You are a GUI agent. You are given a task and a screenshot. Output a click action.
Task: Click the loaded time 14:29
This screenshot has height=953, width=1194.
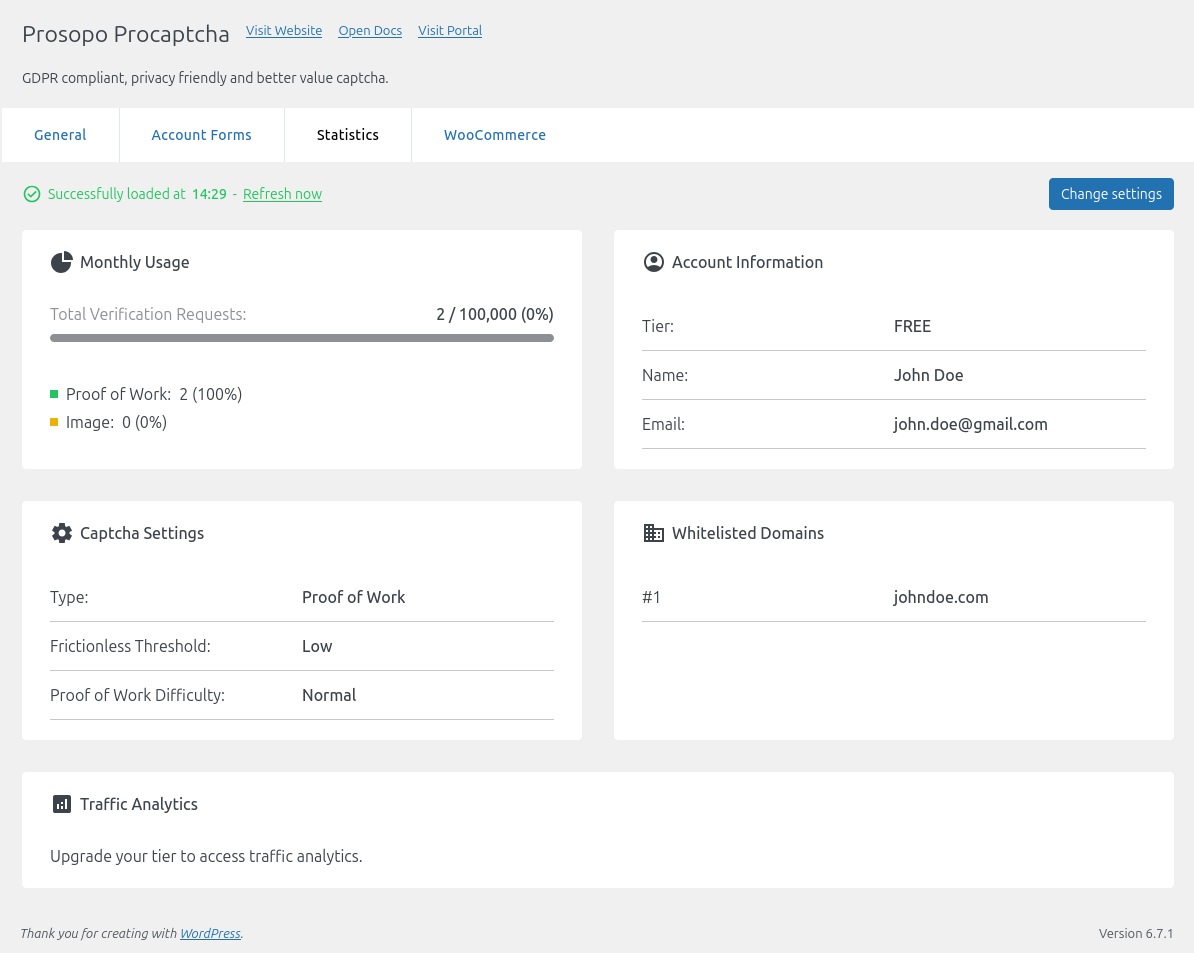click(209, 194)
